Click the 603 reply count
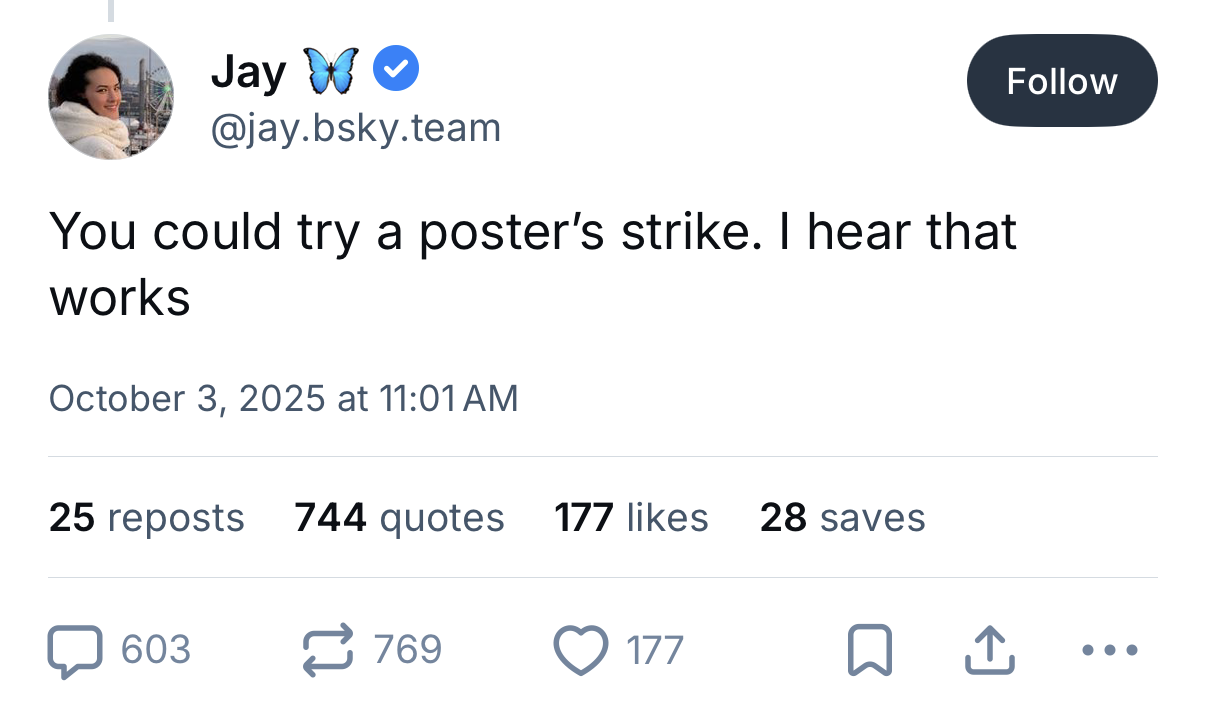 click(x=155, y=650)
